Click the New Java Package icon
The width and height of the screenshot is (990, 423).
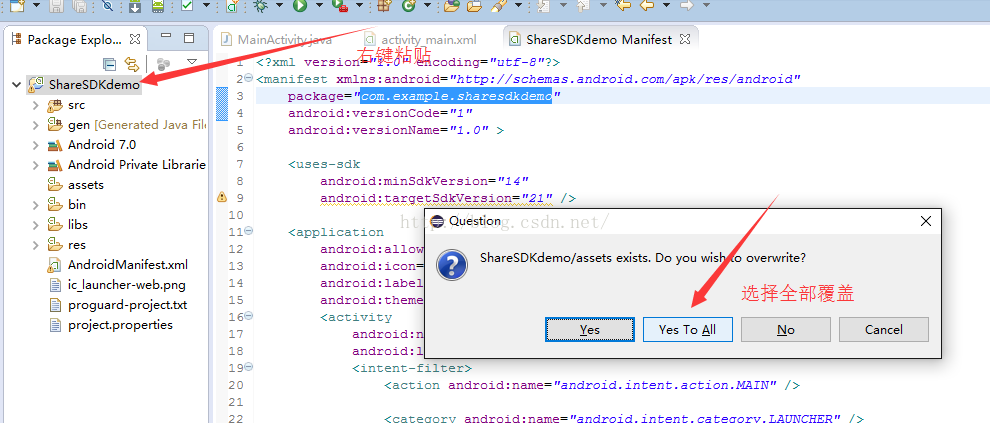click(x=384, y=6)
